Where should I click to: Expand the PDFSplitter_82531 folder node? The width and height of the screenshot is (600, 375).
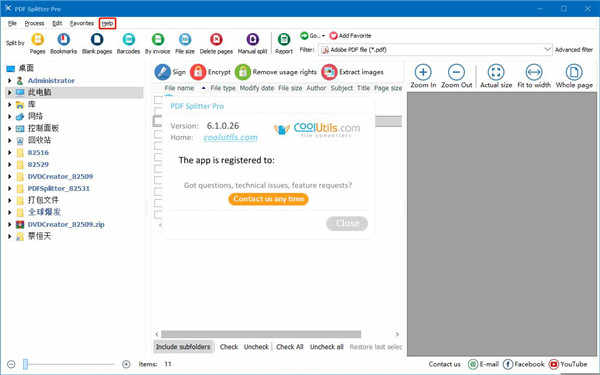click(x=10, y=188)
